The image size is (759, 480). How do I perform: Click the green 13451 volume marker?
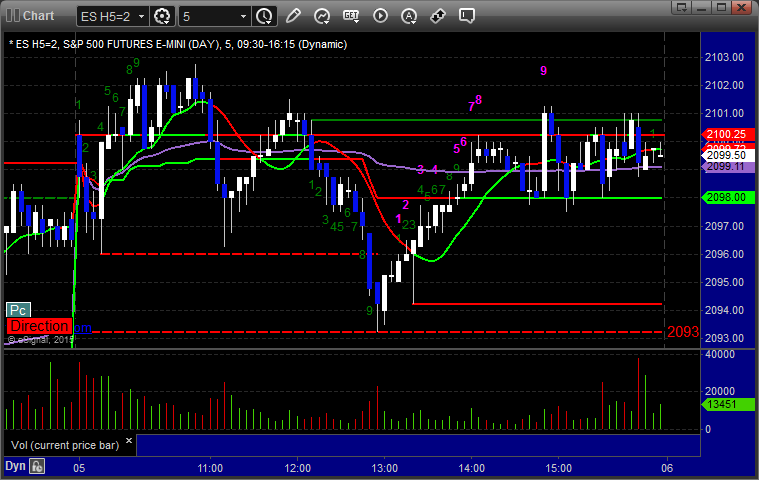click(728, 405)
